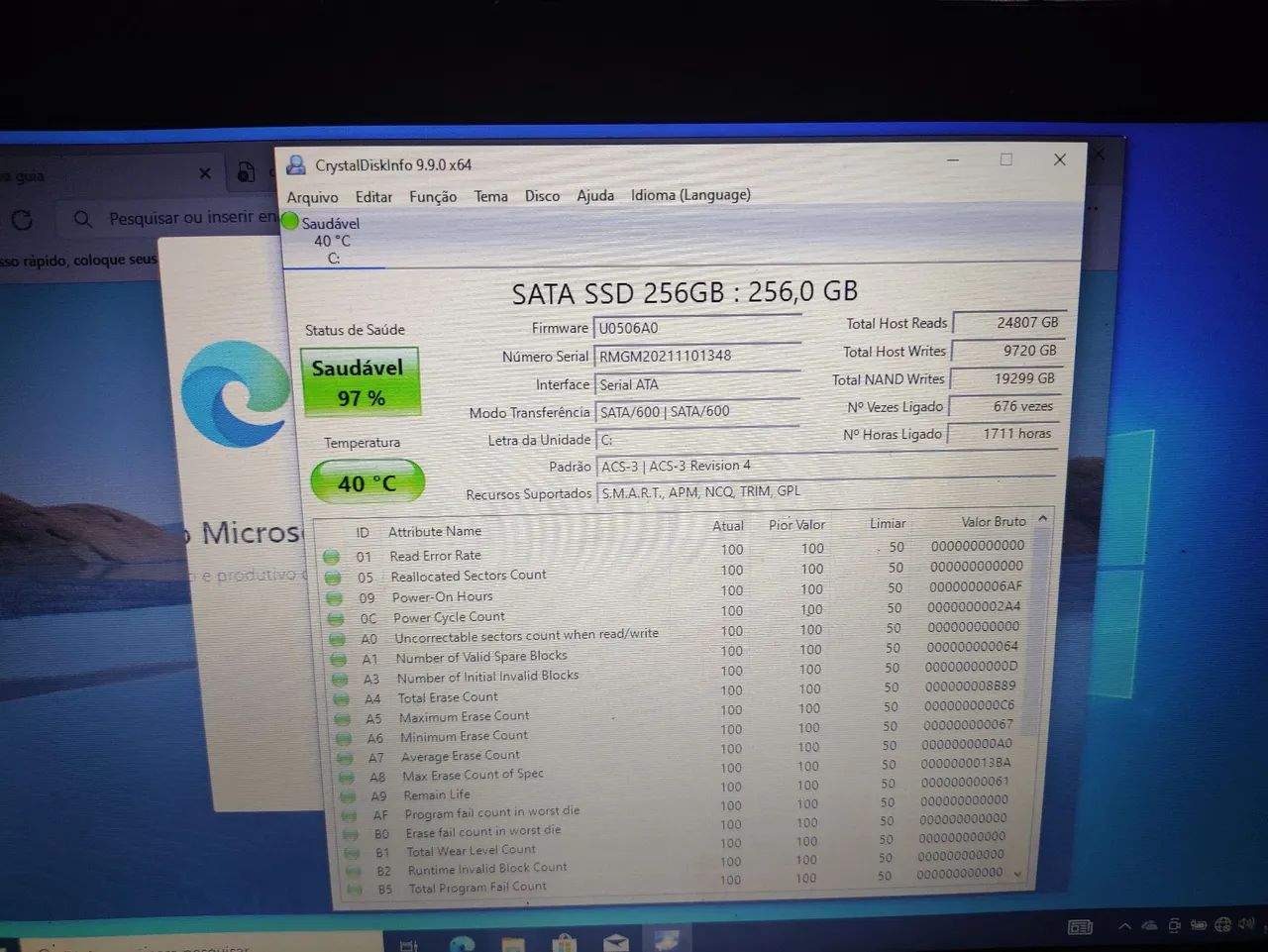Click raw value 0000000002A4 of Power Cycle Count
Screen dimensions: 1268x952
tap(974, 606)
